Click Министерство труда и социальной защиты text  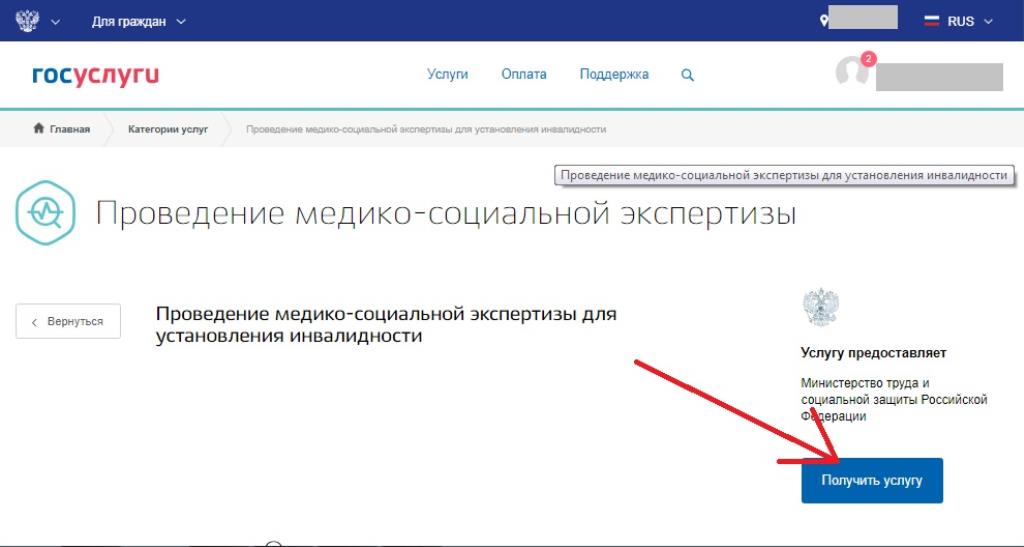click(893, 399)
